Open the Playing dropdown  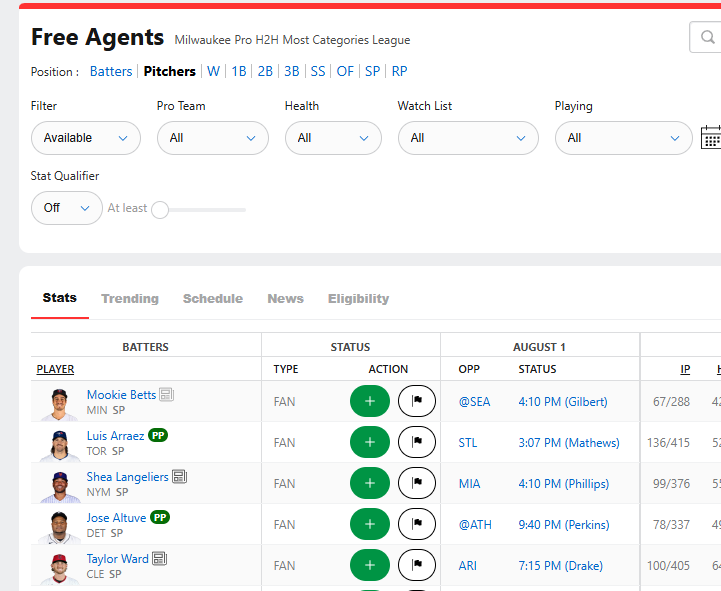[624, 138]
